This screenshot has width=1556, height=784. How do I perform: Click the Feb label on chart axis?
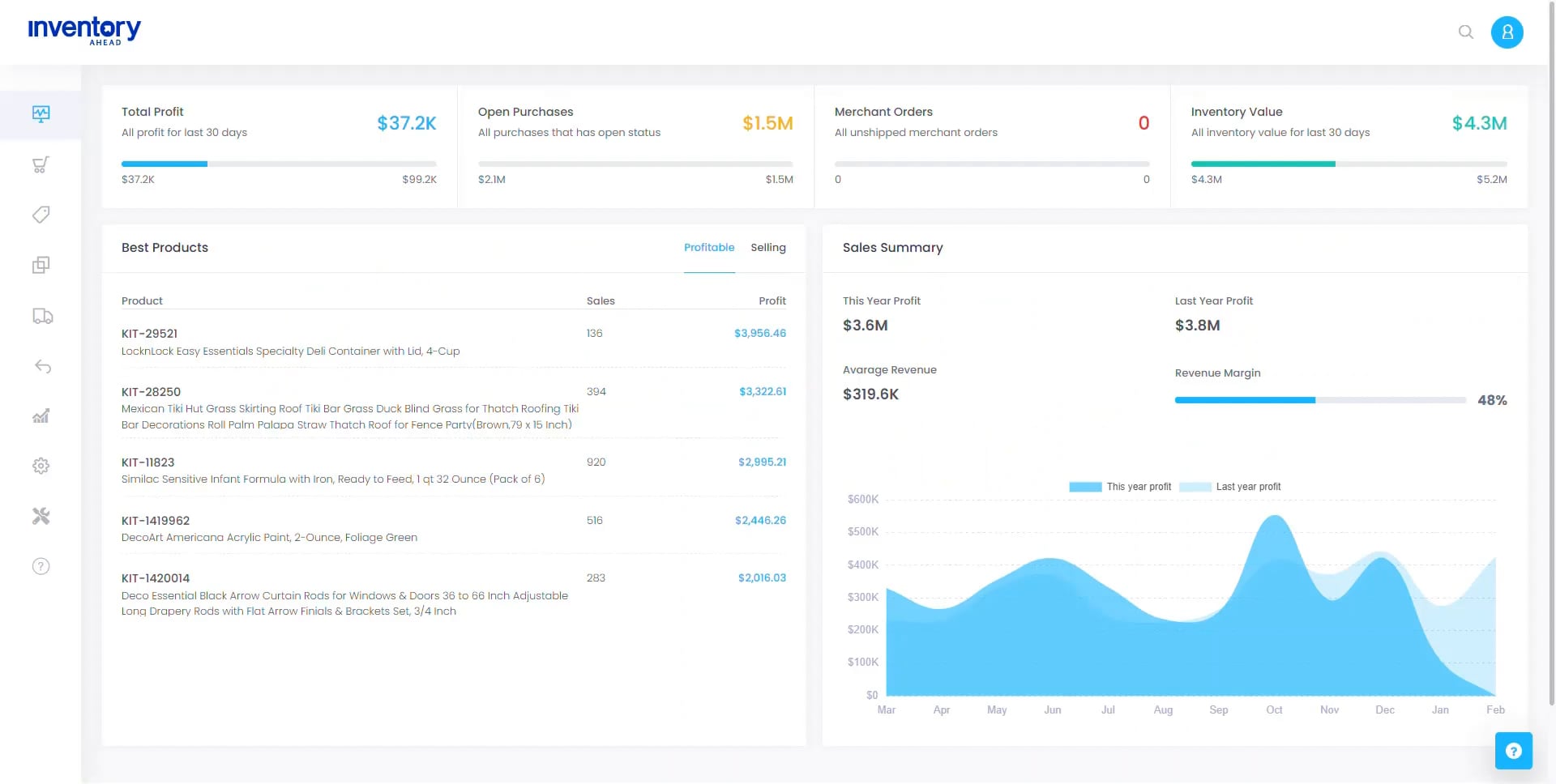[1495, 710]
